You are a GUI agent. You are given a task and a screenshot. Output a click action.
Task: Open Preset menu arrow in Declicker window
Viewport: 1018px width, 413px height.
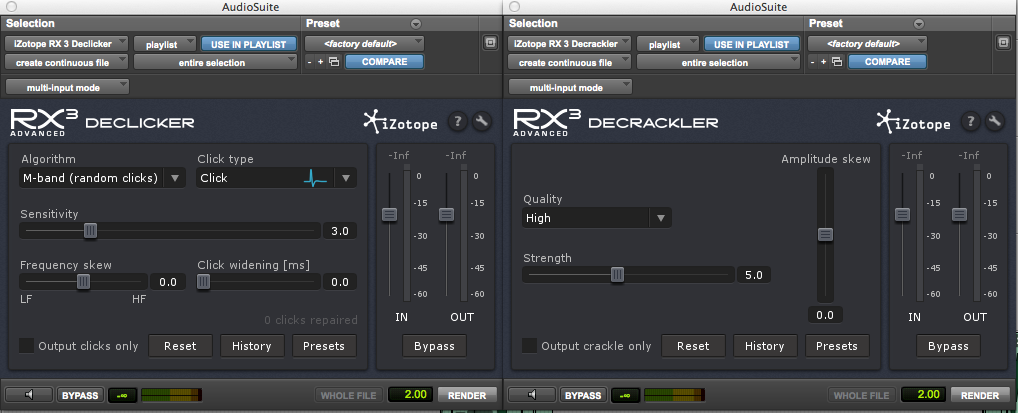coord(416,24)
